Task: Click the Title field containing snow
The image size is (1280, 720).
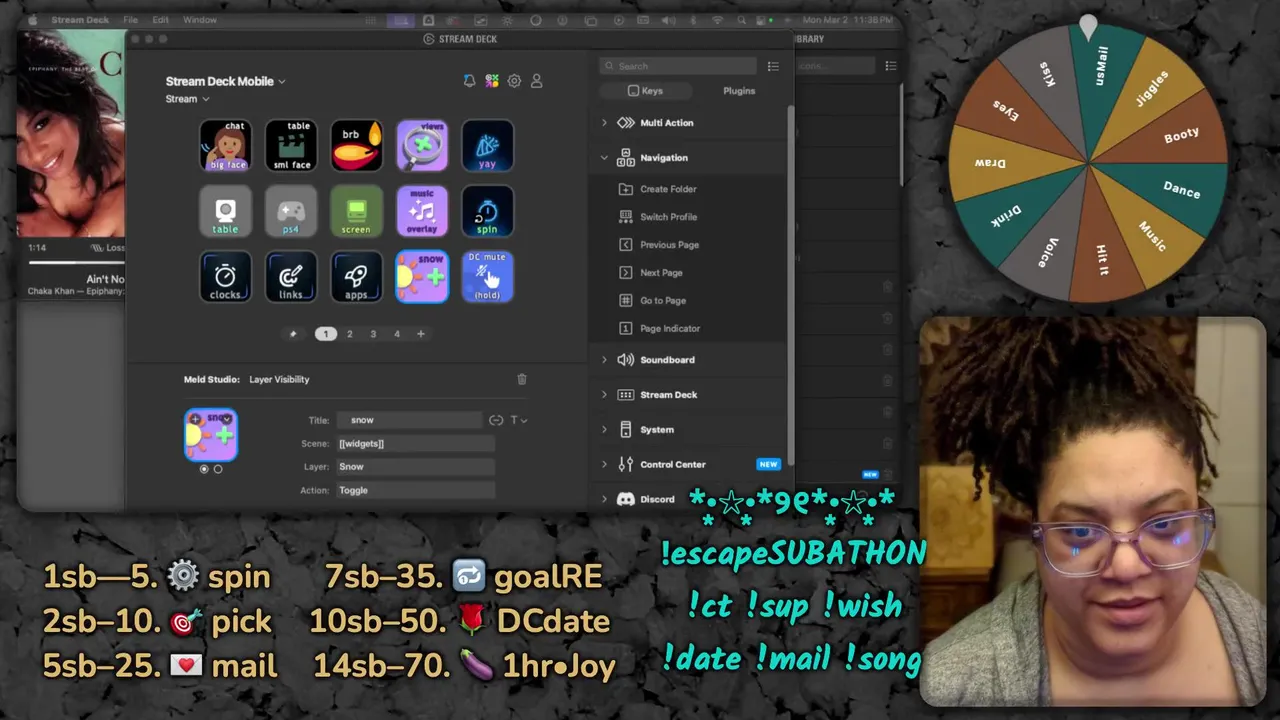Action: [x=409, y=420]
